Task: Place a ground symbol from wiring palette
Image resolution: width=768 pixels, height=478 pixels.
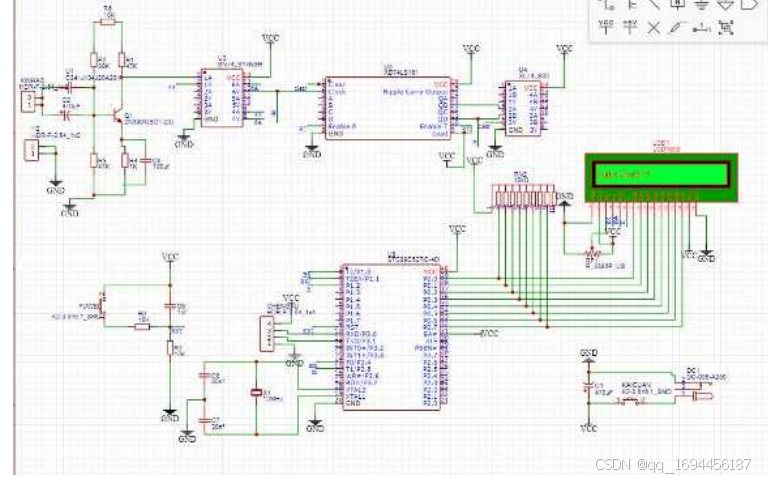Action: click(701, 4)
